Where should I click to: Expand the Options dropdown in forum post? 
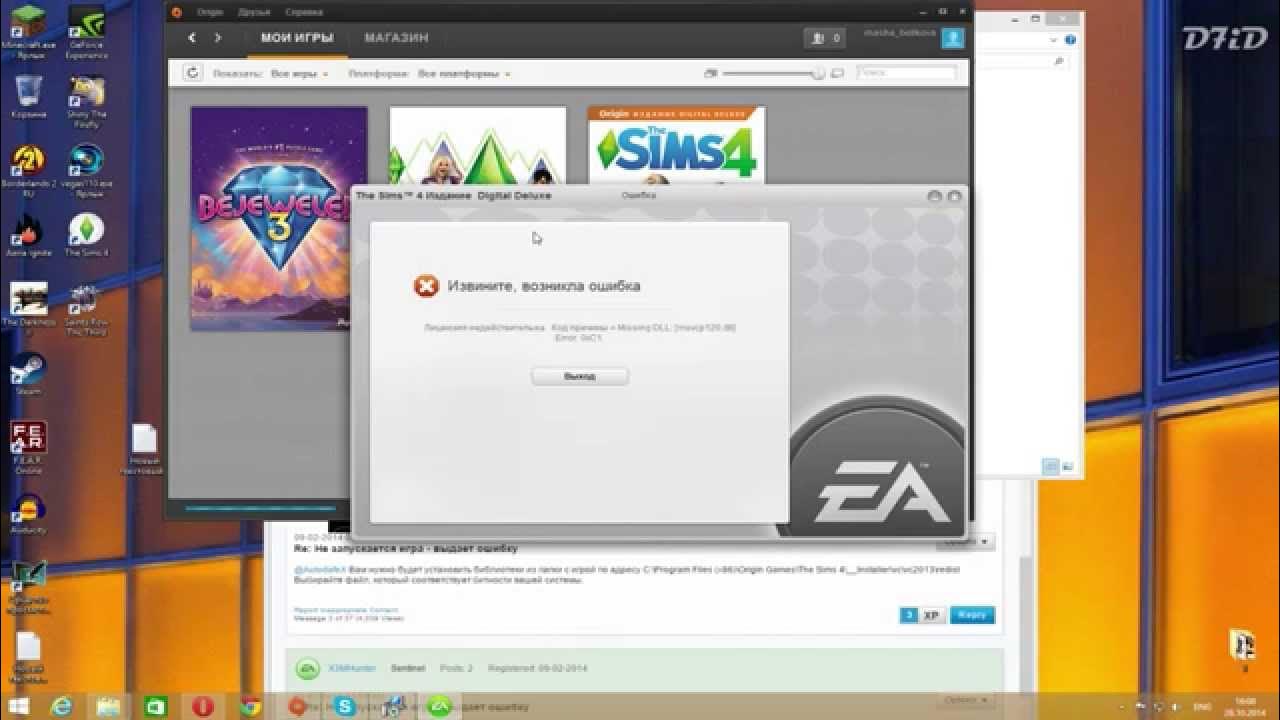(966, 541)
